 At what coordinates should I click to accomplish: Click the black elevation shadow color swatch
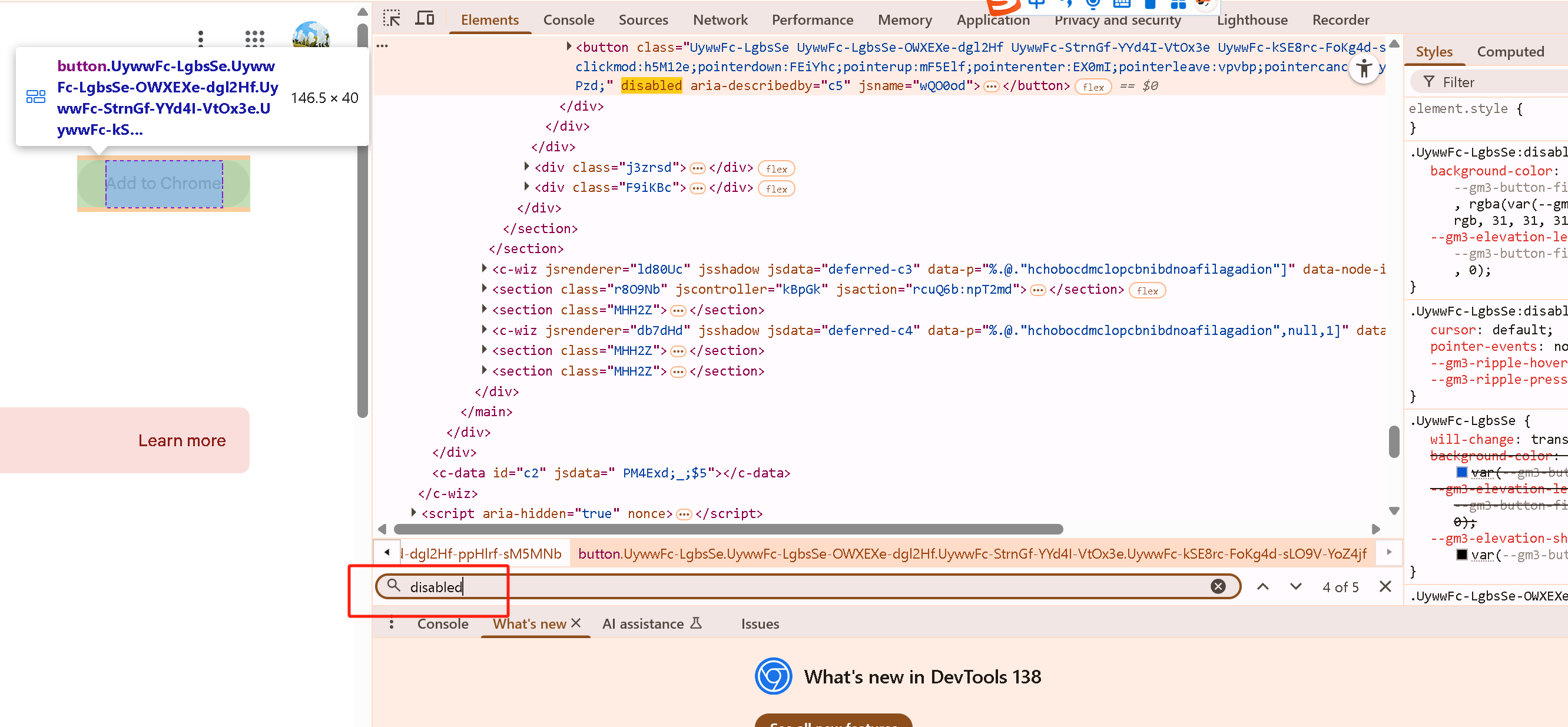[x=1461, y=554]
